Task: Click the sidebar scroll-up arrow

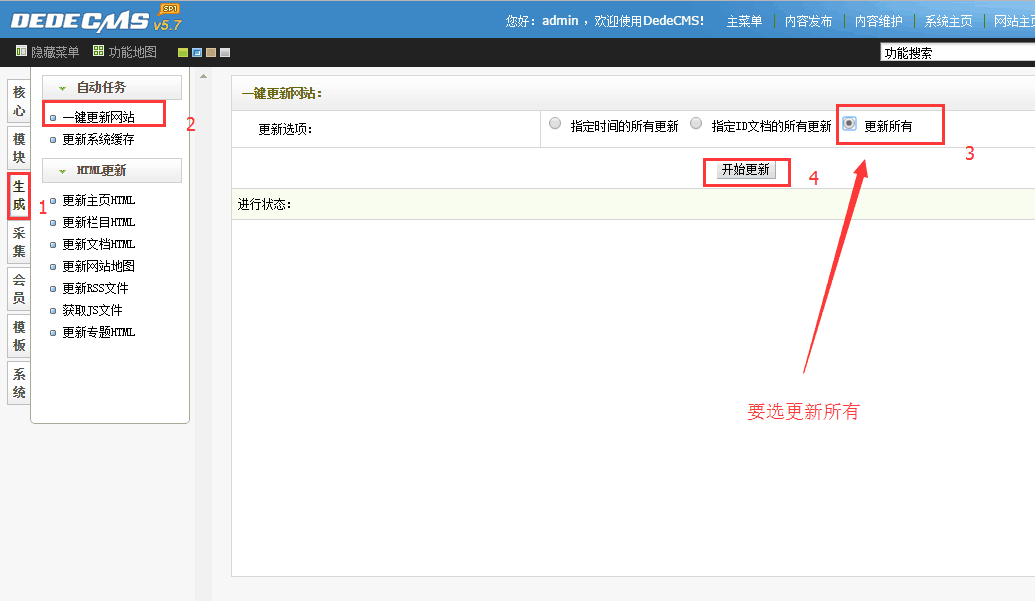Action: click(x=203, y=77)
